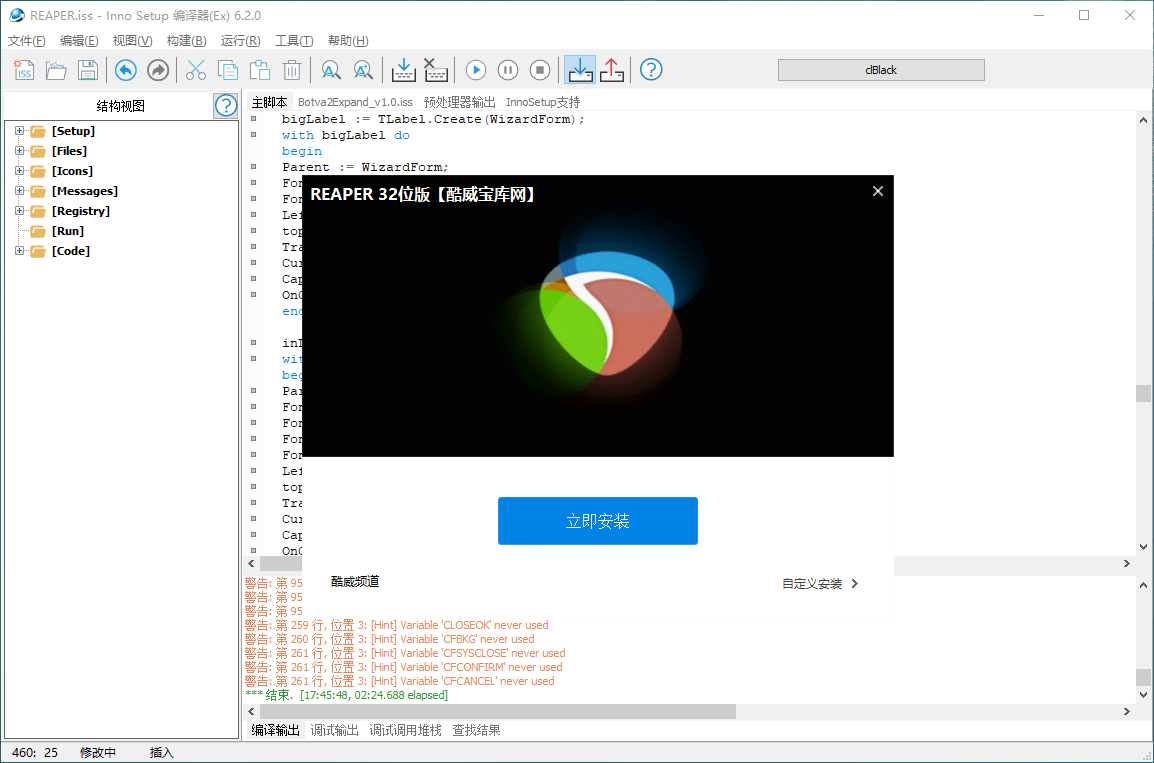The width and height of the screenshot is (1154, 763).
Task: Switch to the 主脚本 tab
Action: click(269, 102)
